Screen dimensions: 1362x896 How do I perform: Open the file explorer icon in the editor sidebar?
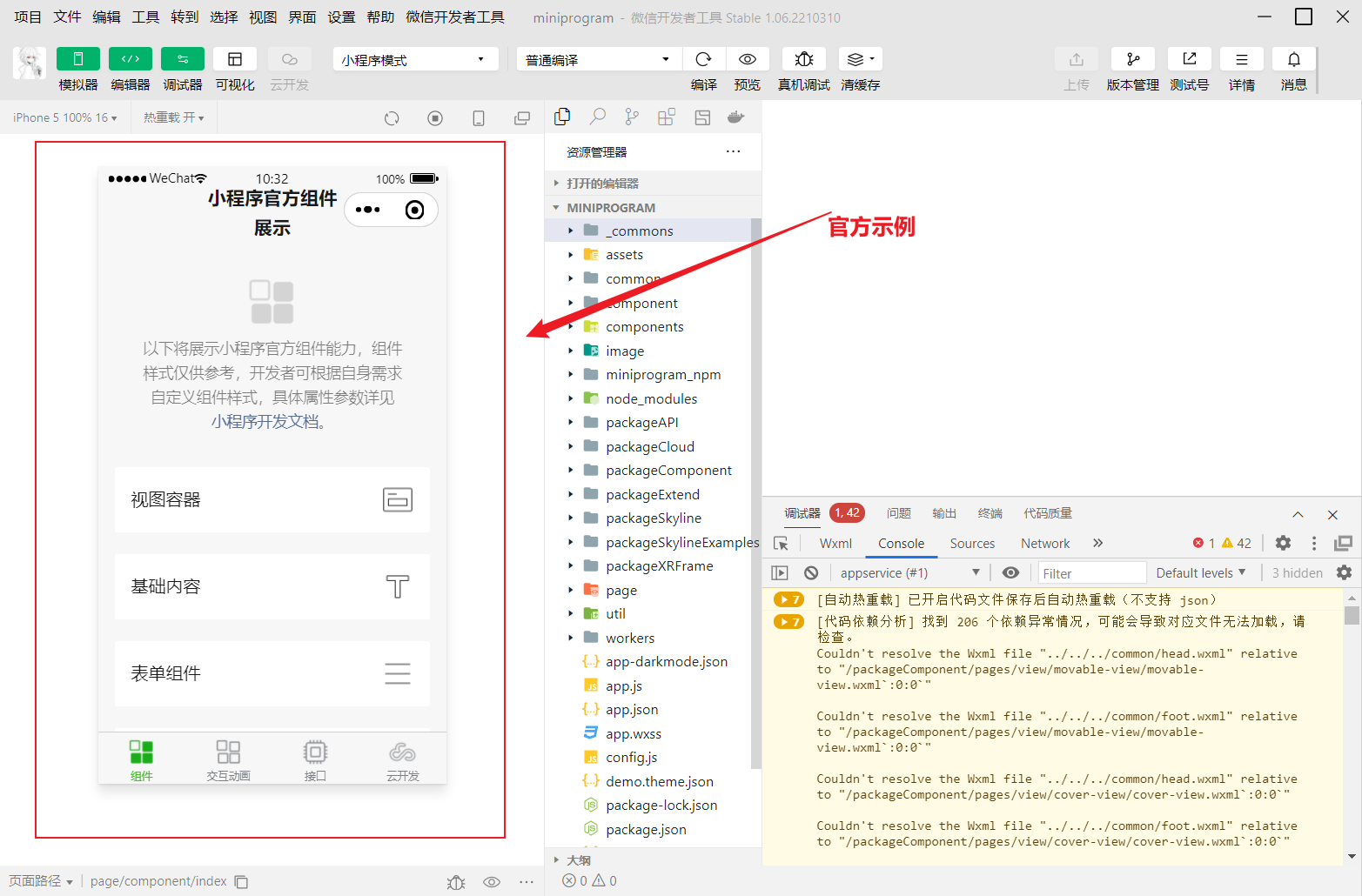coord(562,117)
